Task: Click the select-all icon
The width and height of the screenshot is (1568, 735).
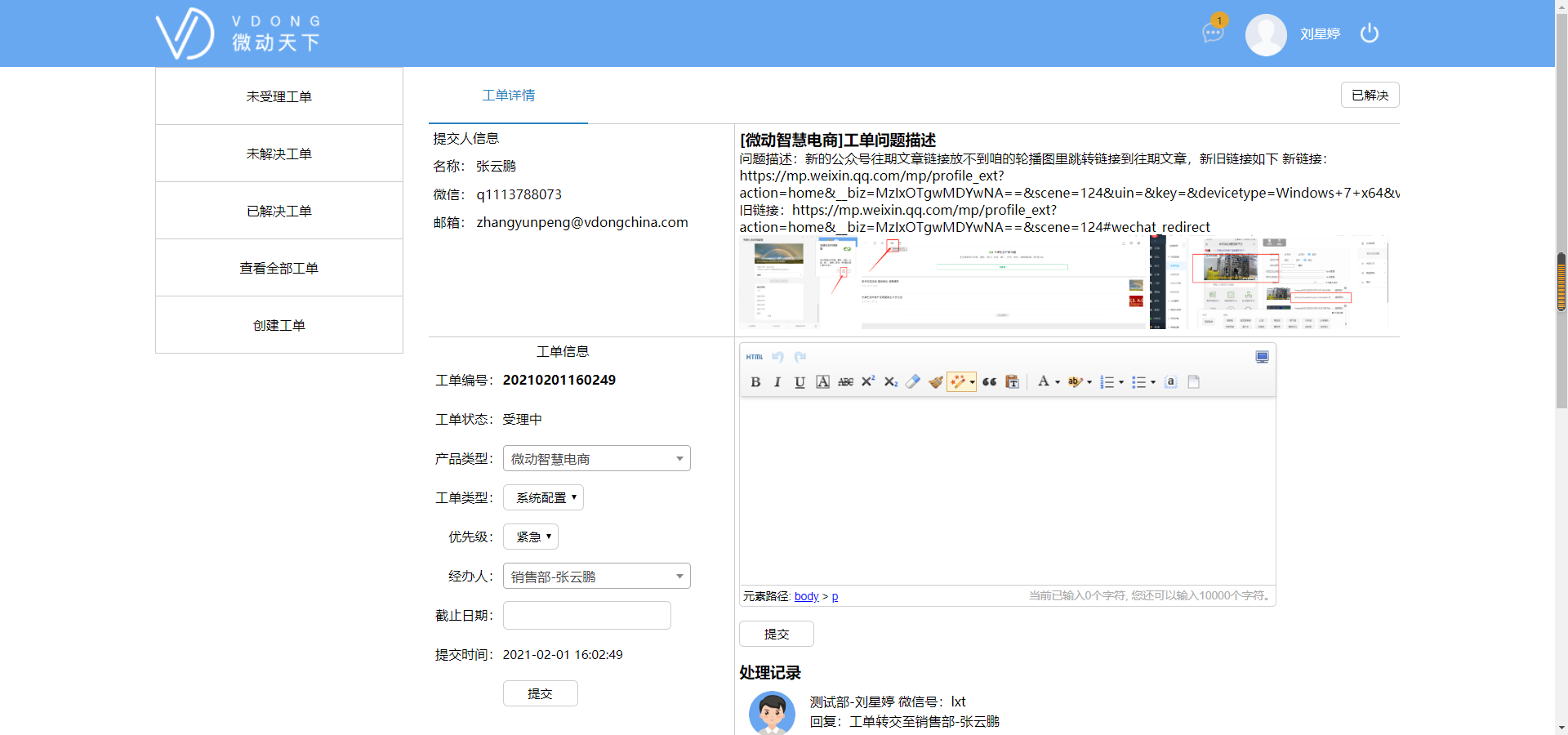Action: coord(1170,381)
